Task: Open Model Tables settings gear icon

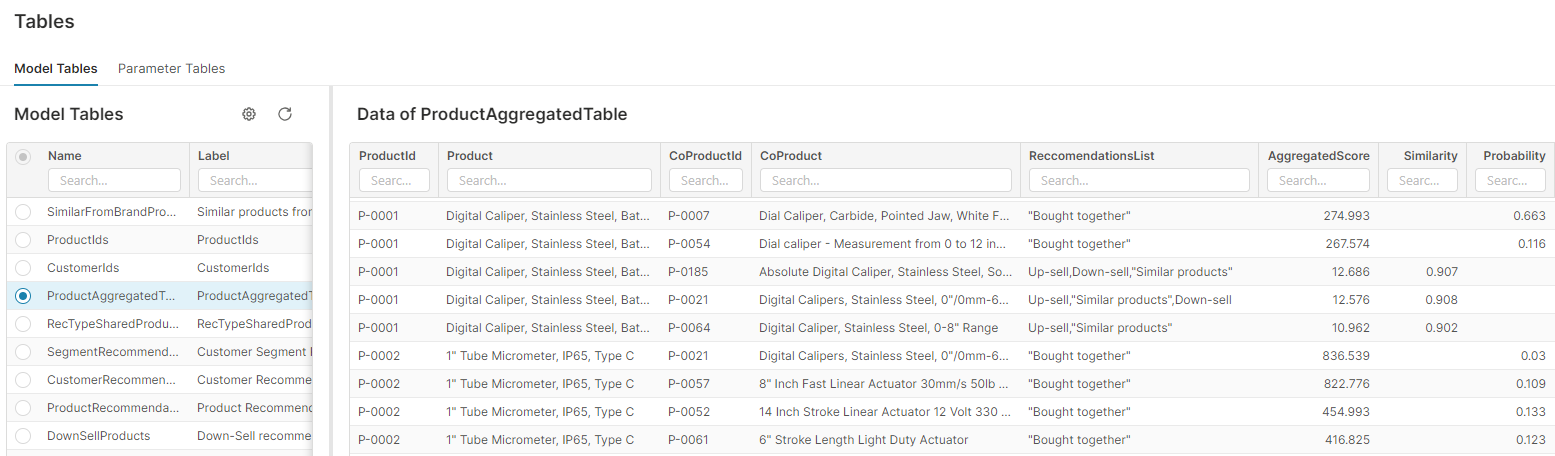Action: (249, 114)
